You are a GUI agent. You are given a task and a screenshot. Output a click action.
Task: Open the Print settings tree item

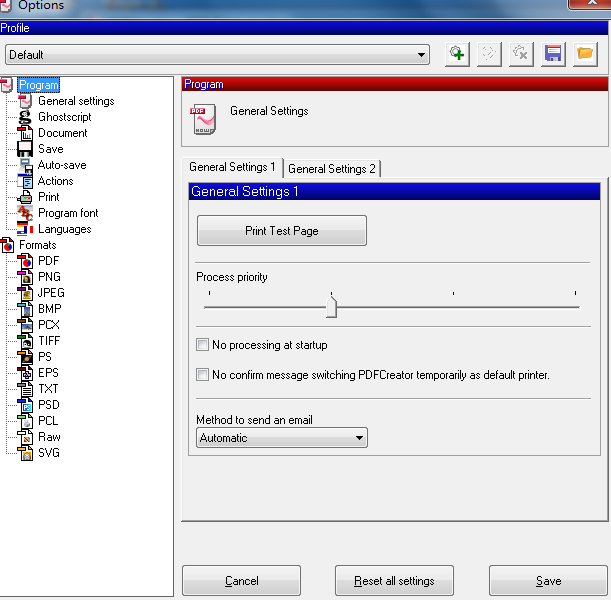tap(48, 197)
